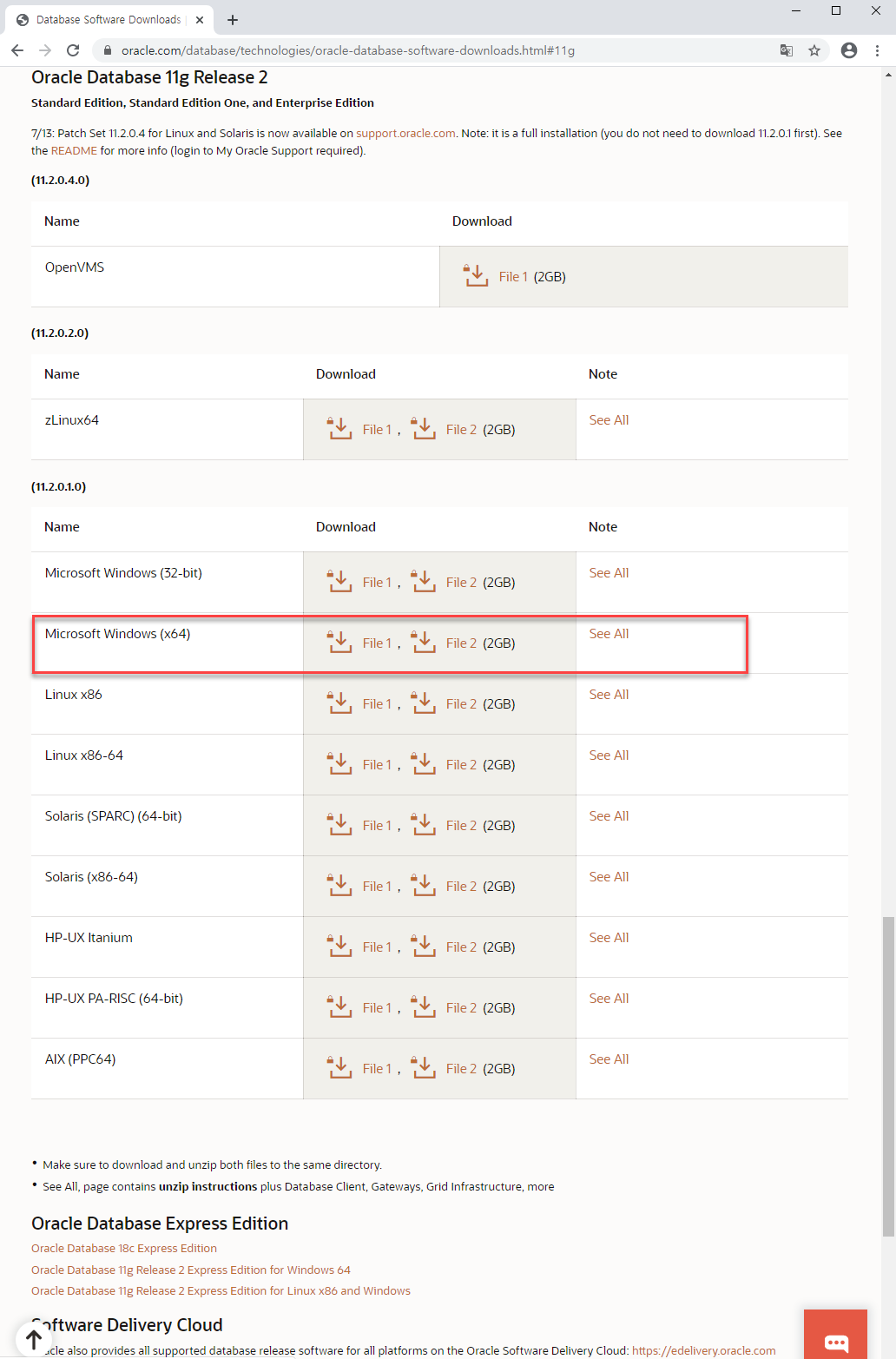Click zLinux64 File 1 download icon
896x1359 pixels.
[x=339, y=428]
